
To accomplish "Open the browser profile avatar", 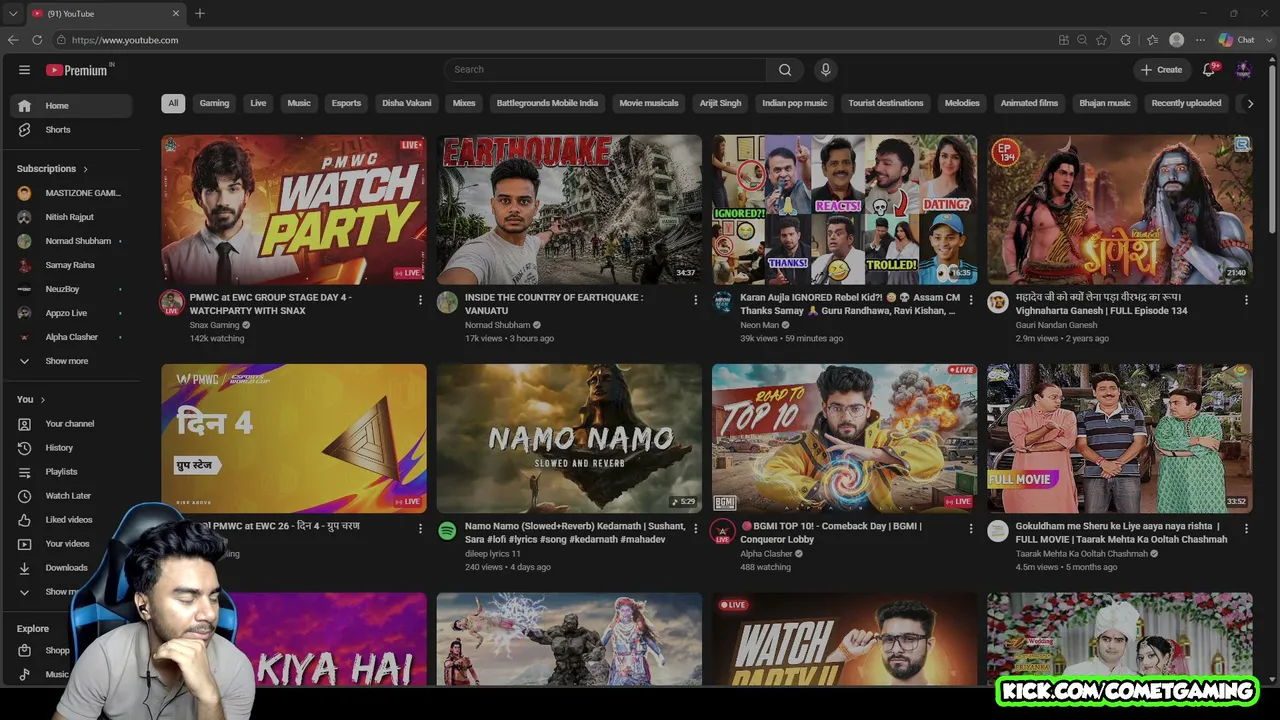I will point(1177,40).
